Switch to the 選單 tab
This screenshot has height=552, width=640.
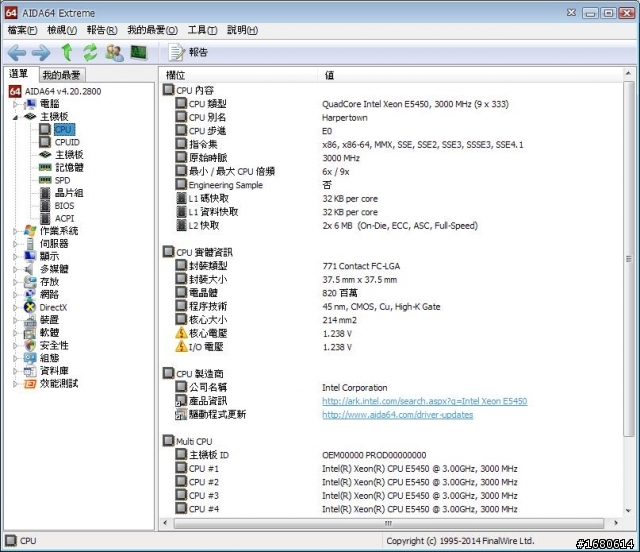tap(19, 74)
